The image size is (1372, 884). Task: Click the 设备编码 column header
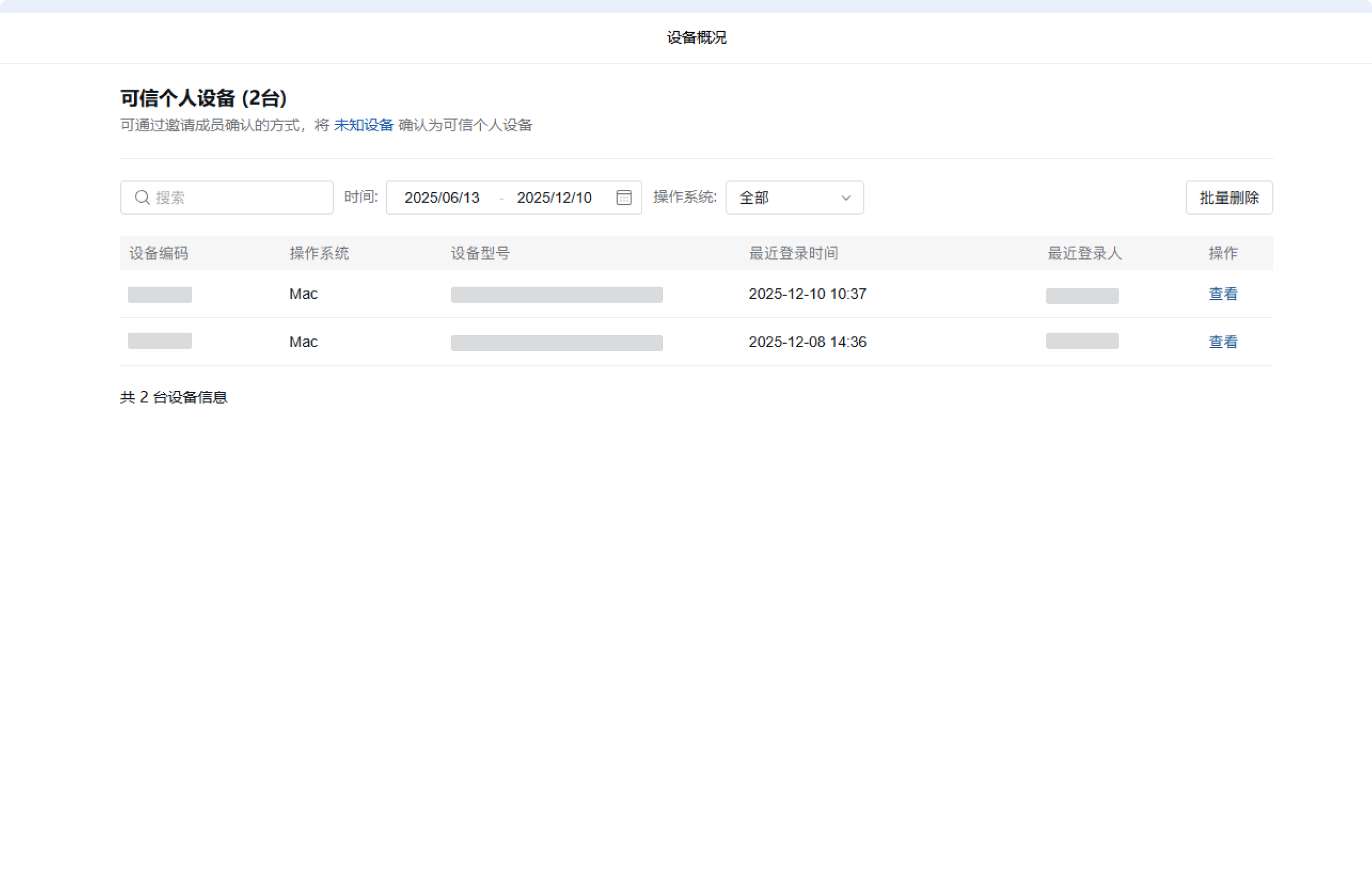pyautogui.click(x=158, y=253)
